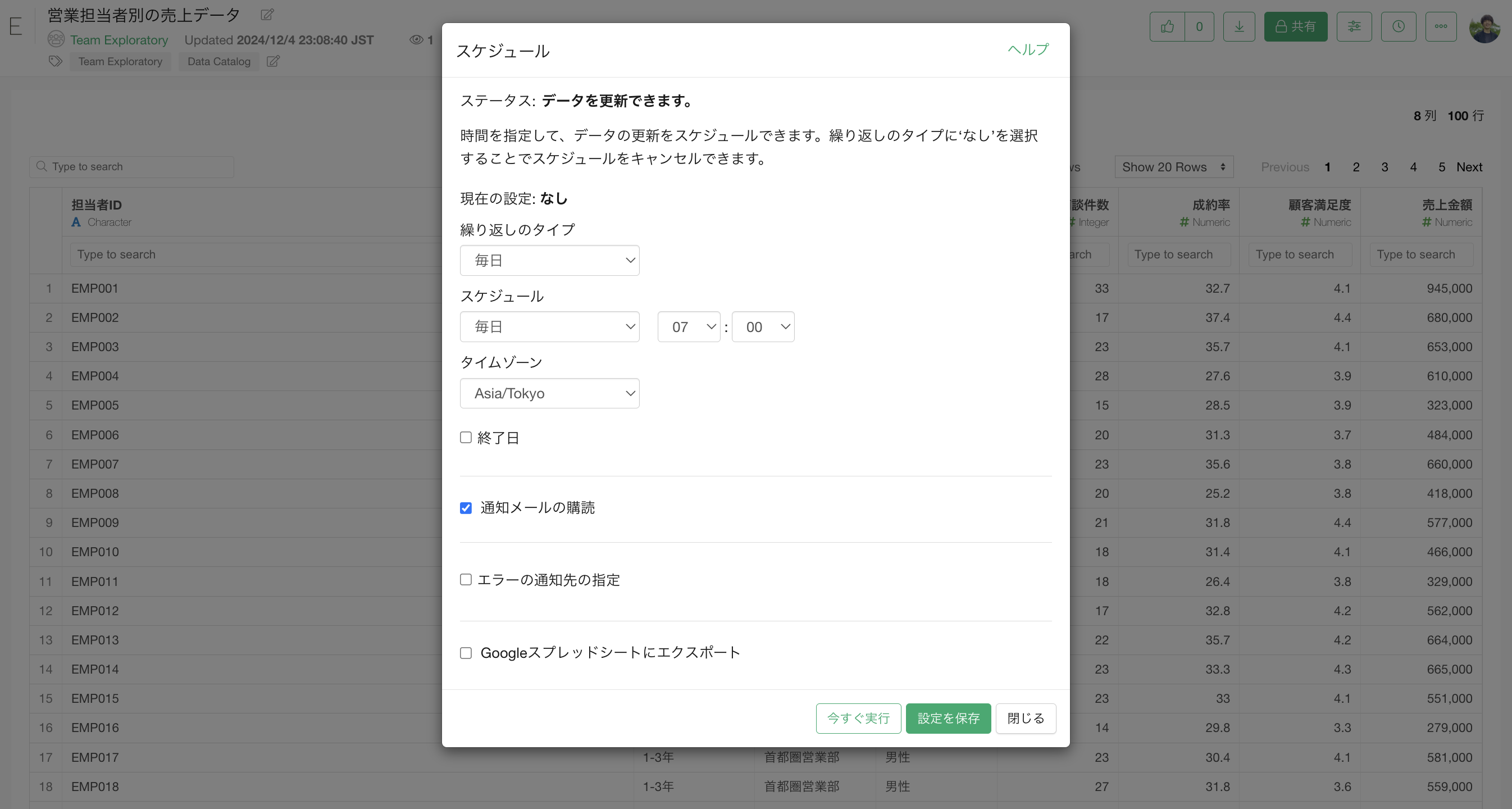1512x809 pixels.
Task: Open the minute dropdown showing 00
Action: (763, 326)
